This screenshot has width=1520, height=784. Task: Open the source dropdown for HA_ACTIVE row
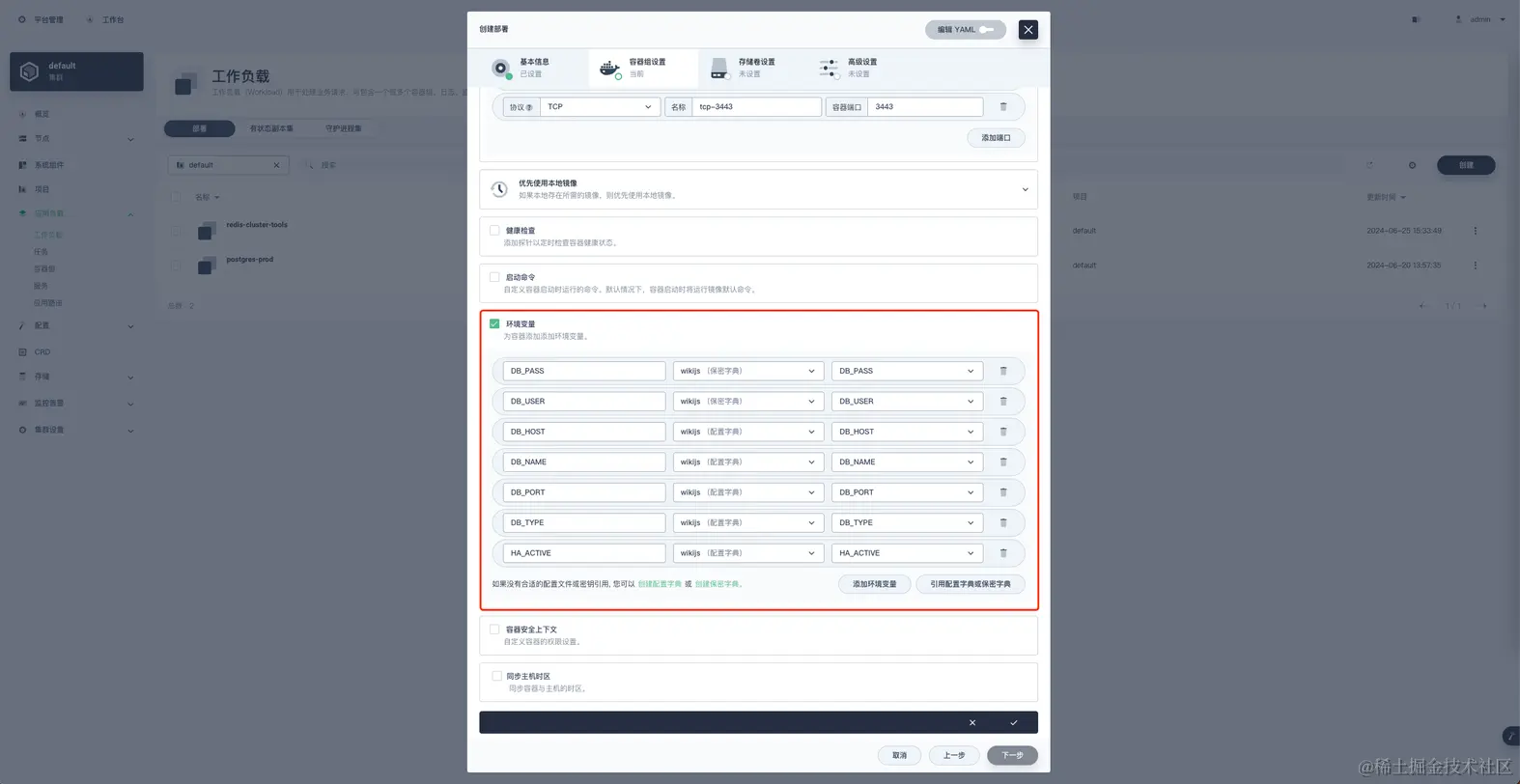click(747, 553)
